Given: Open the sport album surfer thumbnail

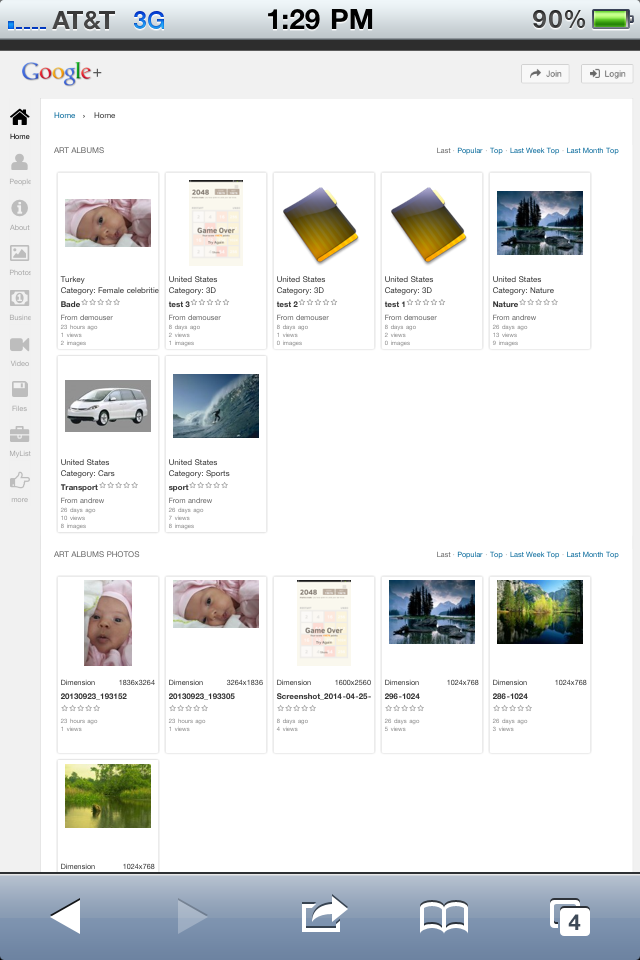Looking at the screenshot, I should click(216, 406).
